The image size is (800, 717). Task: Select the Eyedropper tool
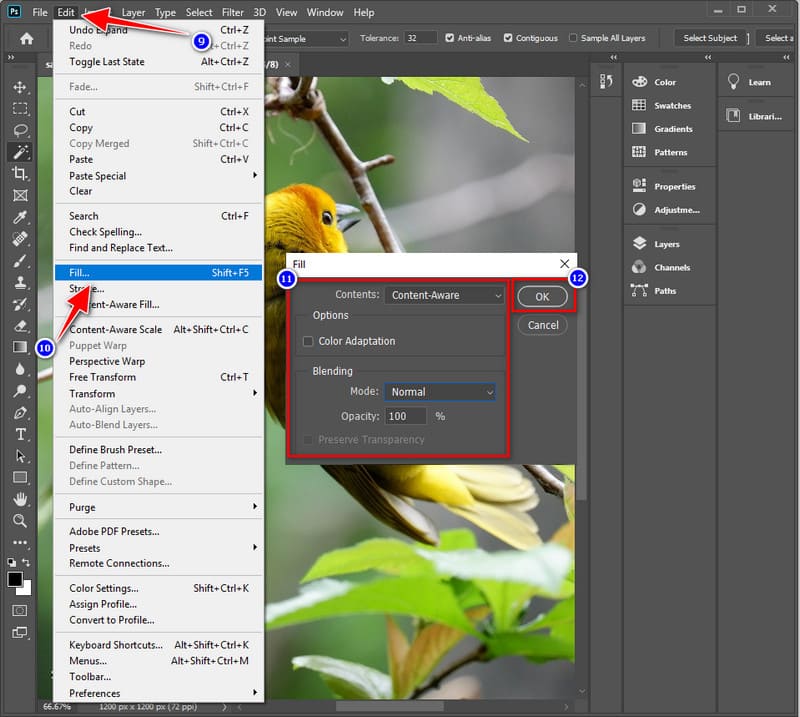pyautogui.click(x=19, y=217)
